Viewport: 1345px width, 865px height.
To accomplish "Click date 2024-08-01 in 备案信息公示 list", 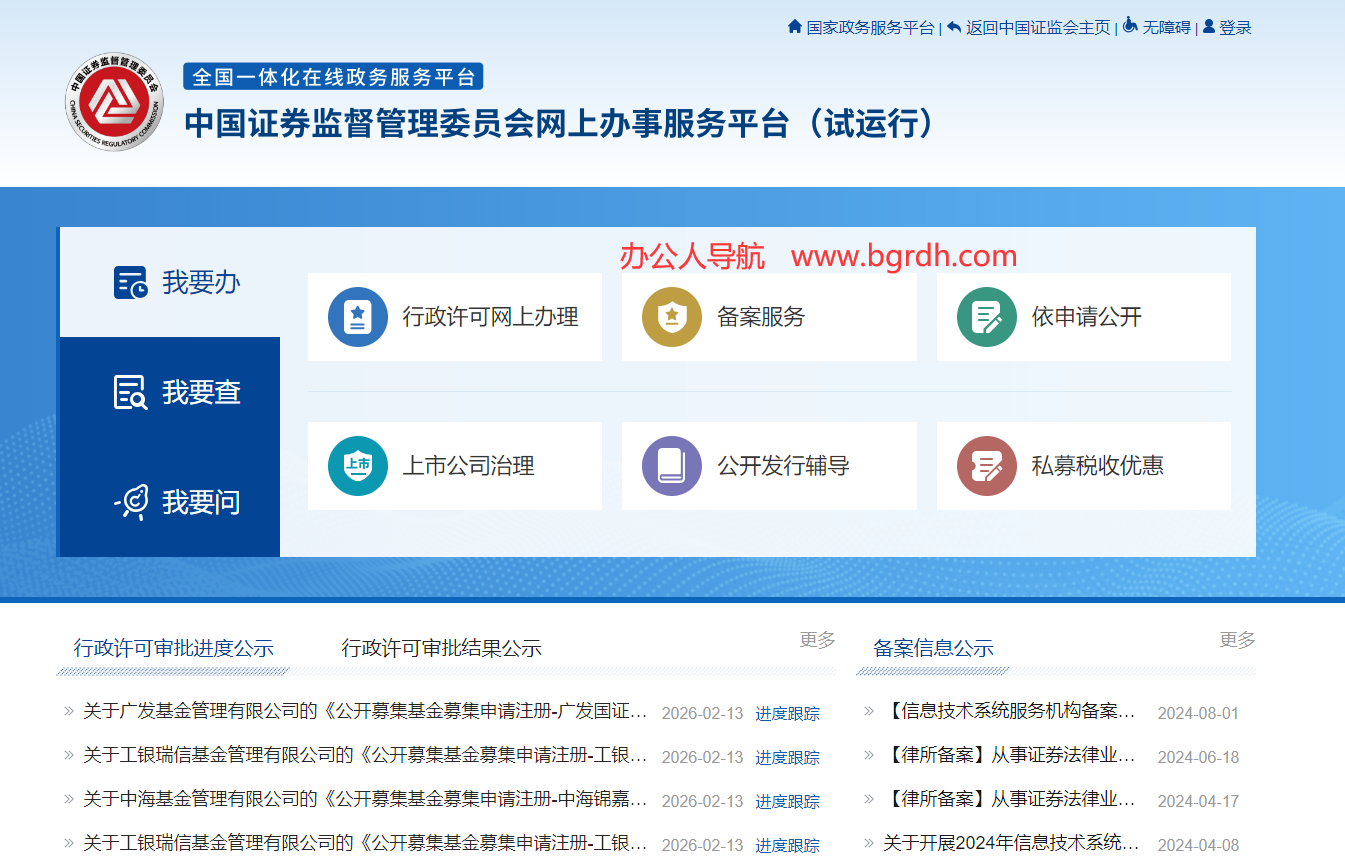I will coord(1198,713).
